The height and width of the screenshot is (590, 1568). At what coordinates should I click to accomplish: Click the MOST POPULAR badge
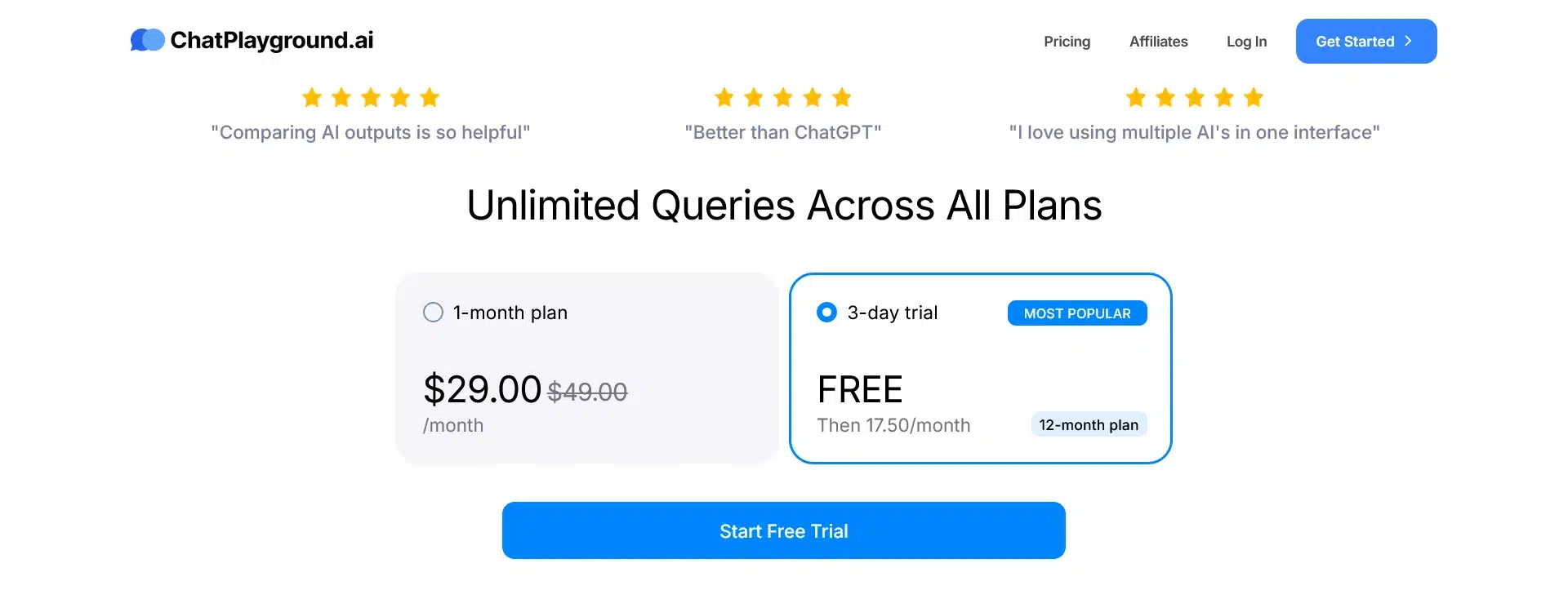(1076, 313)
